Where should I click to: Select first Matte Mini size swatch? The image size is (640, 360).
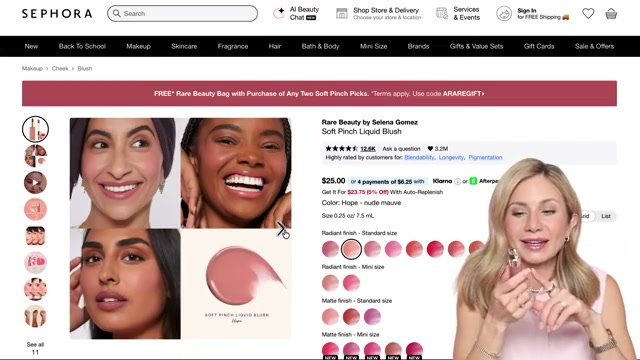click(330, 350)
